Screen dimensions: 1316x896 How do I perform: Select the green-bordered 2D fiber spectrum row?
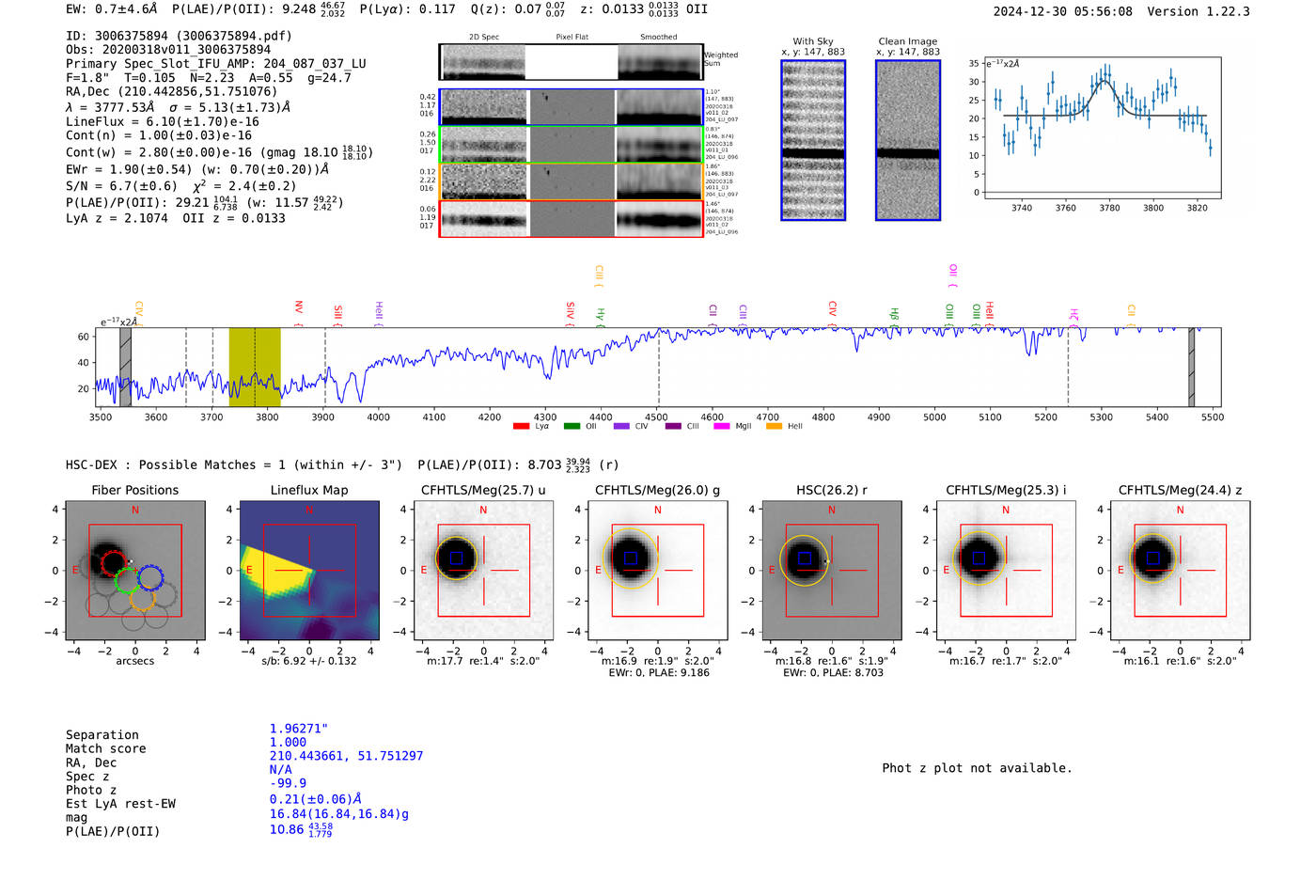[x=572, y=145]
